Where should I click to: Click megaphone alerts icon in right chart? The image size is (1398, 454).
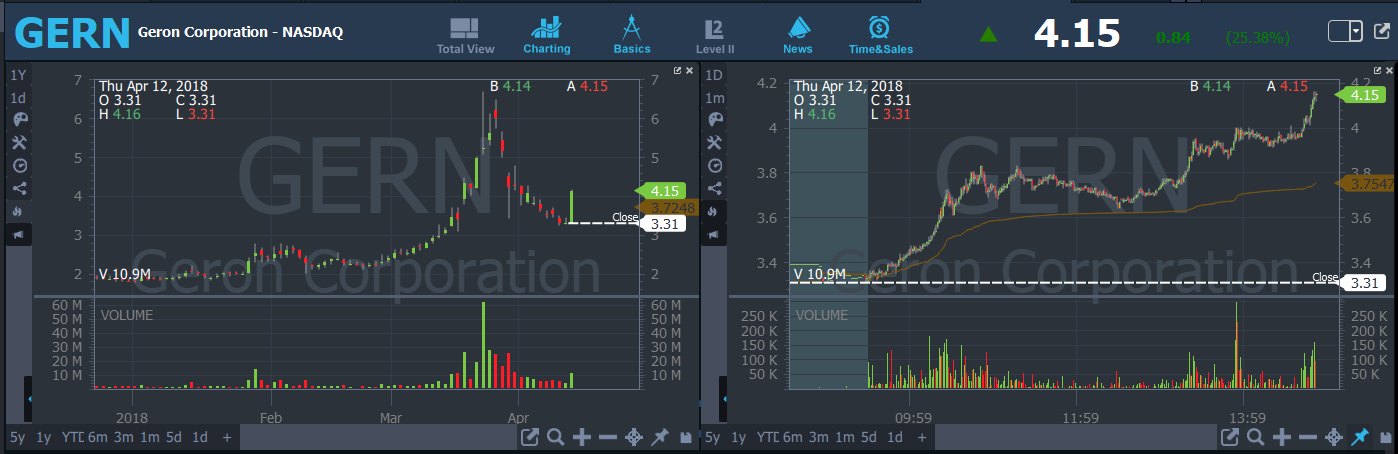click(714, 234)
